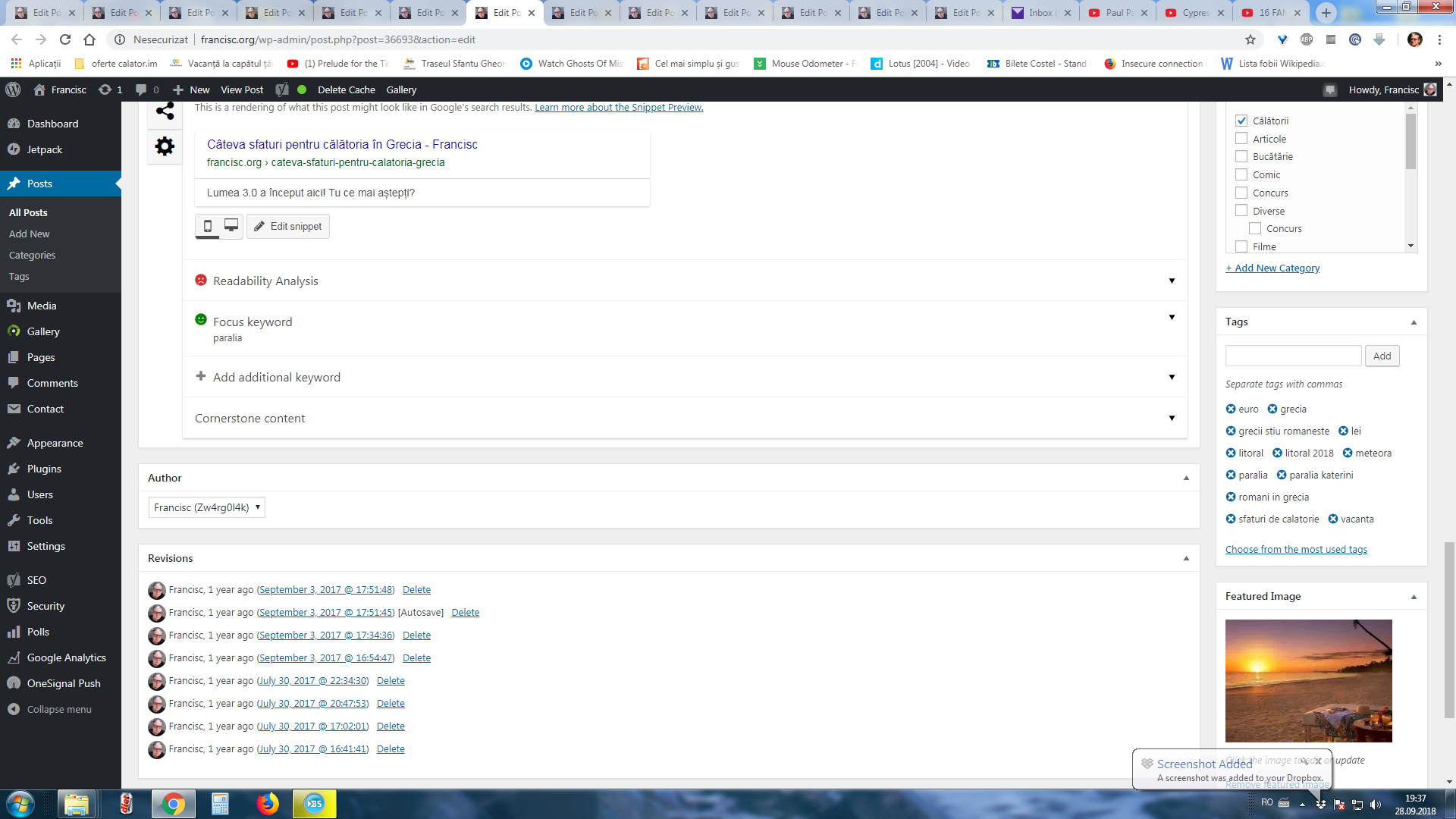Open Plugins in the admin sidebar
The height and width of the screenshot is (819, 1456).
[44, 469]
